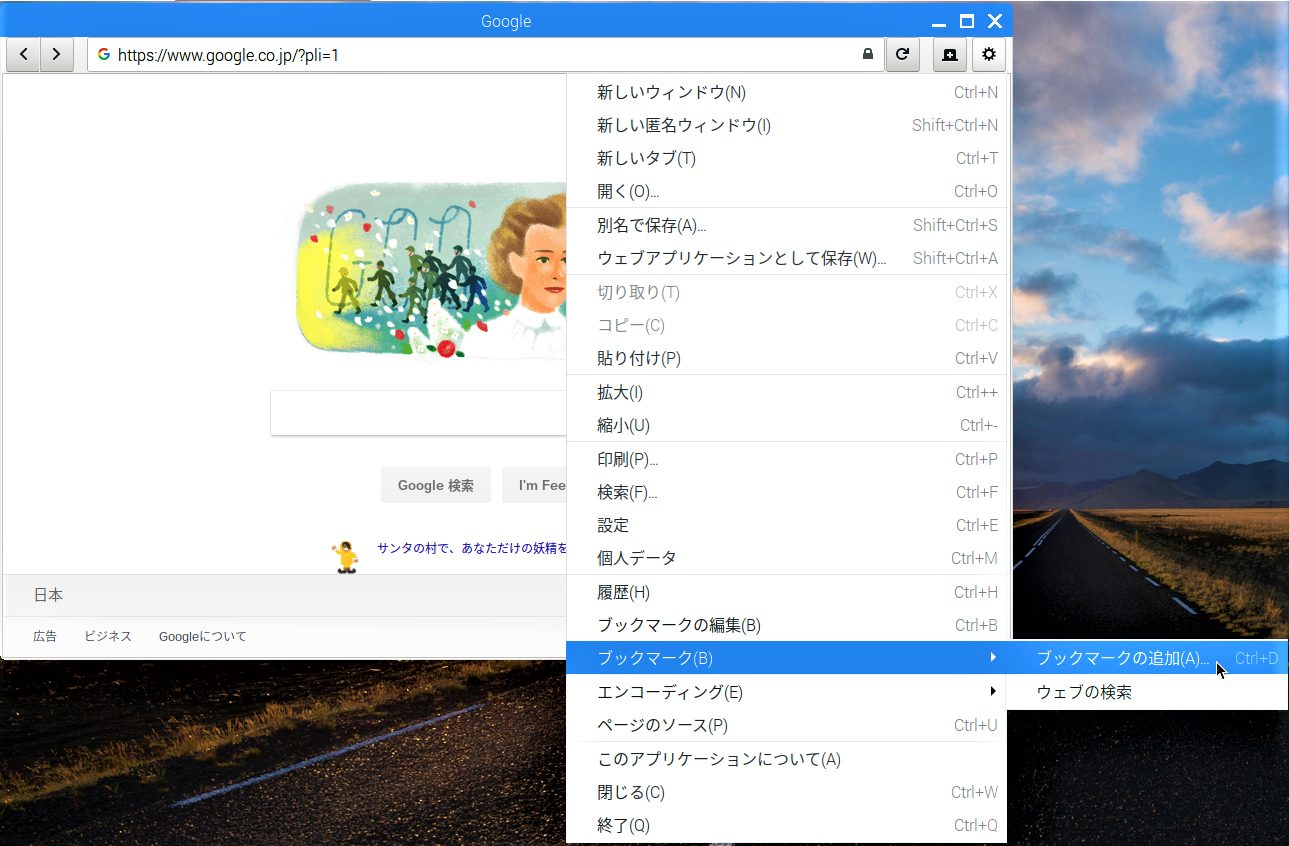
Task: Open the サンタの村 promotional link
Action: click(x=472, y=548)
